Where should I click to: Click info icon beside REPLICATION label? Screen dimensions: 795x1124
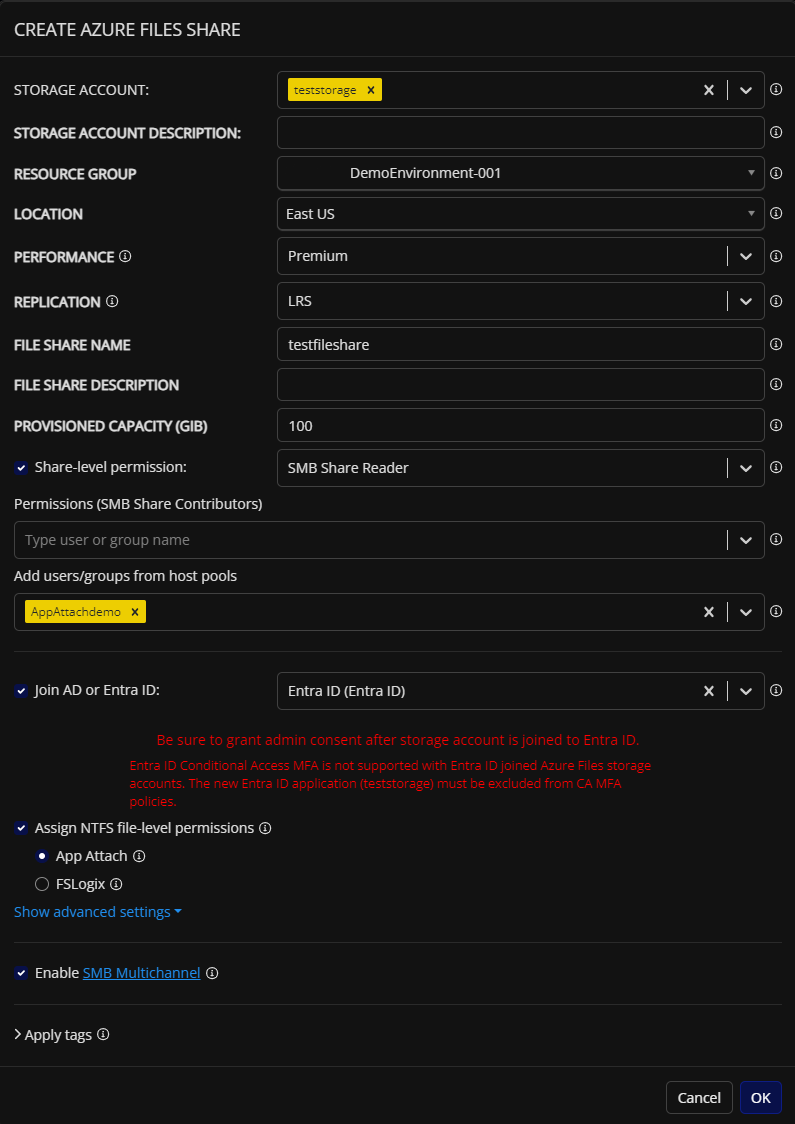(112, 301)
